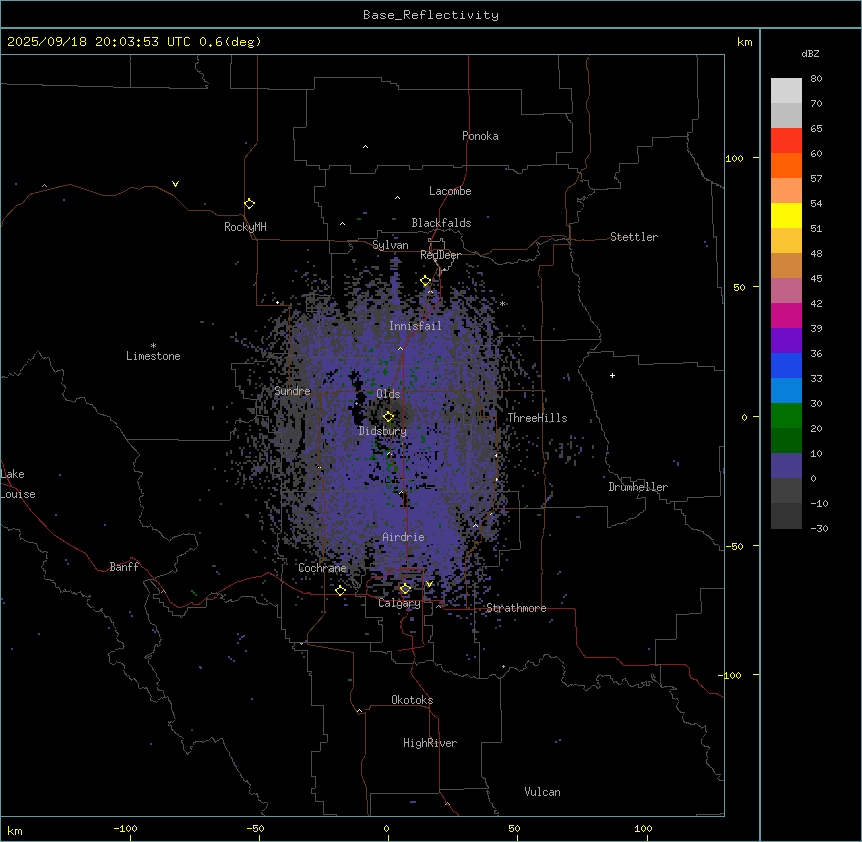Click the yellow diamond marker above Calgary label

pyautogui.click(x=405, y=589)
